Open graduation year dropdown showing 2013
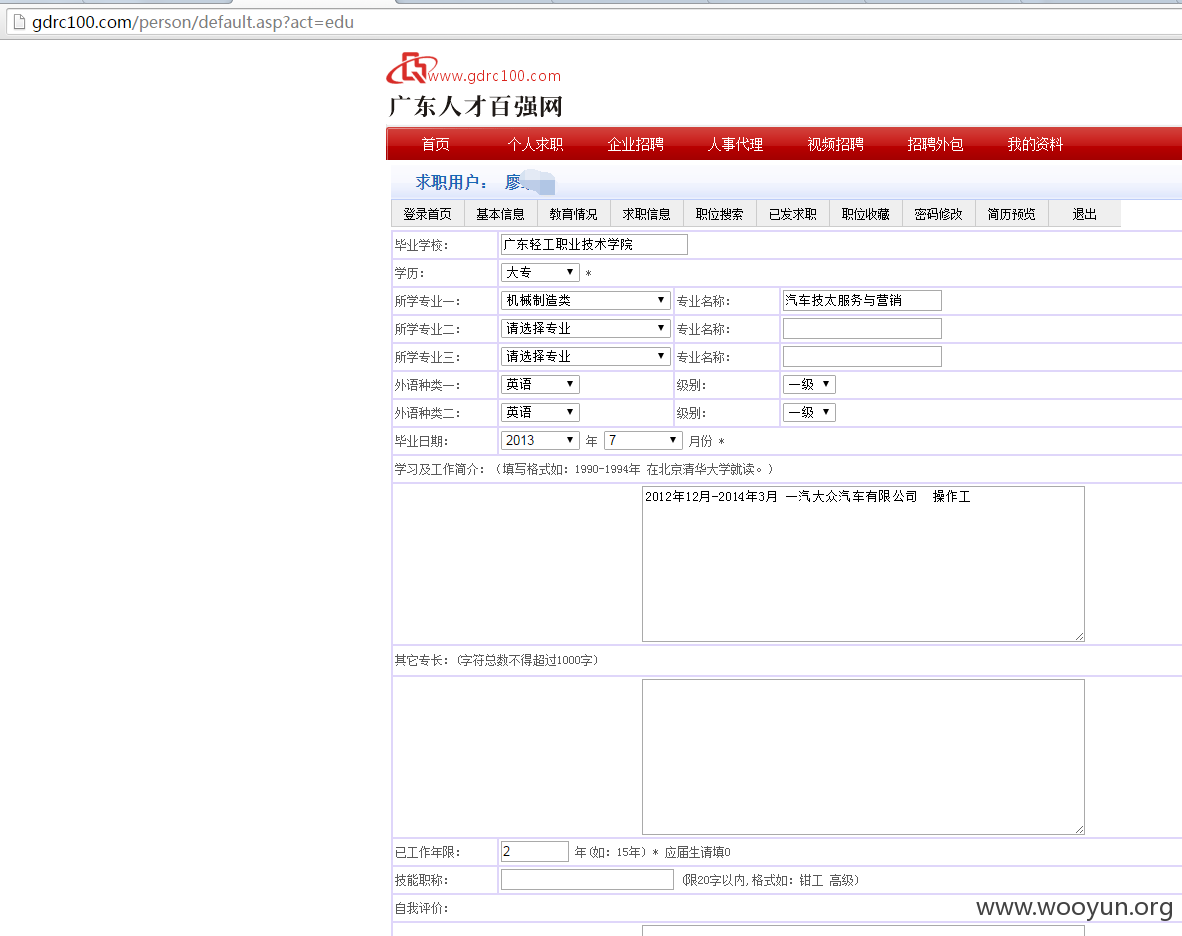 pos(540,440)
